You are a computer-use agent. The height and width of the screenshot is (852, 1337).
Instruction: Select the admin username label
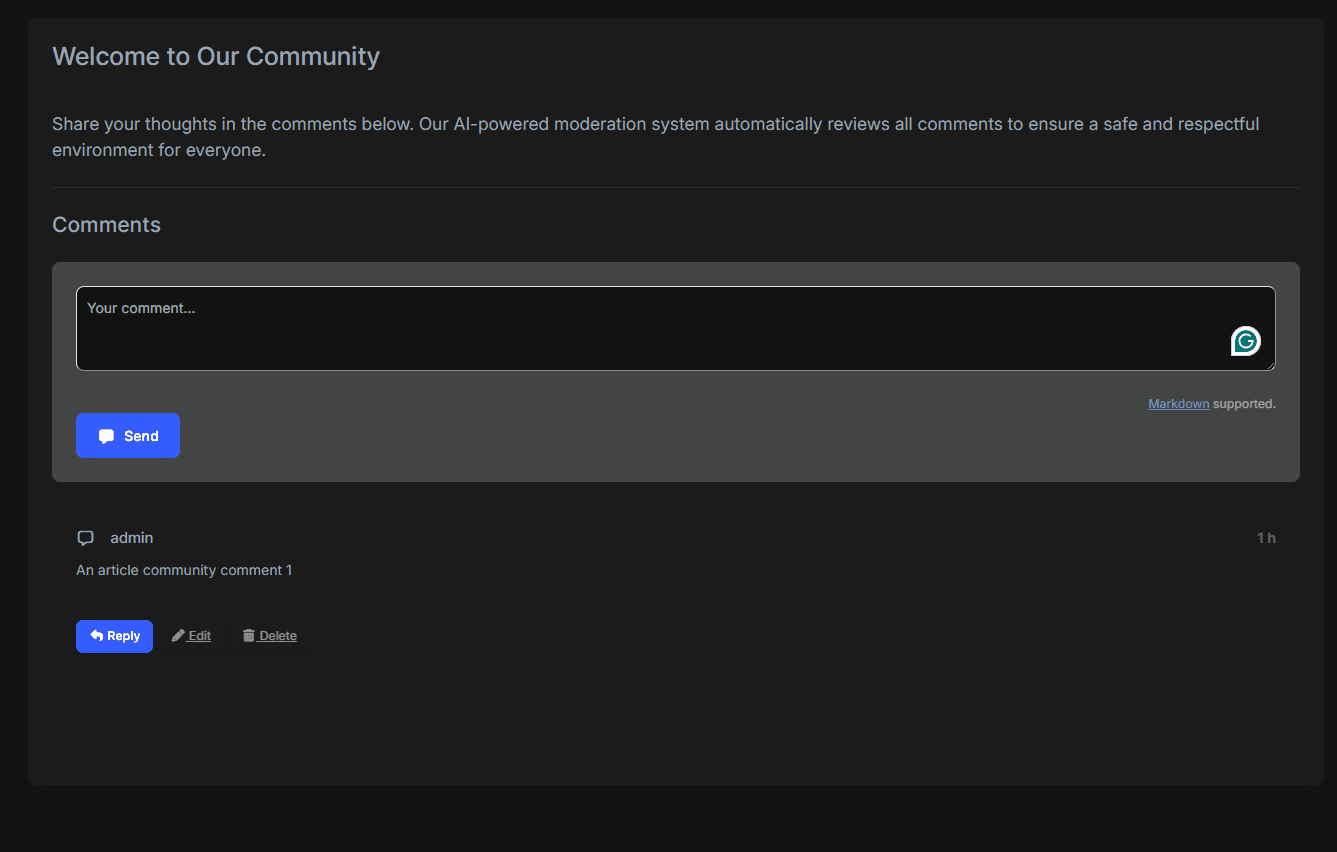pos(131,537)
